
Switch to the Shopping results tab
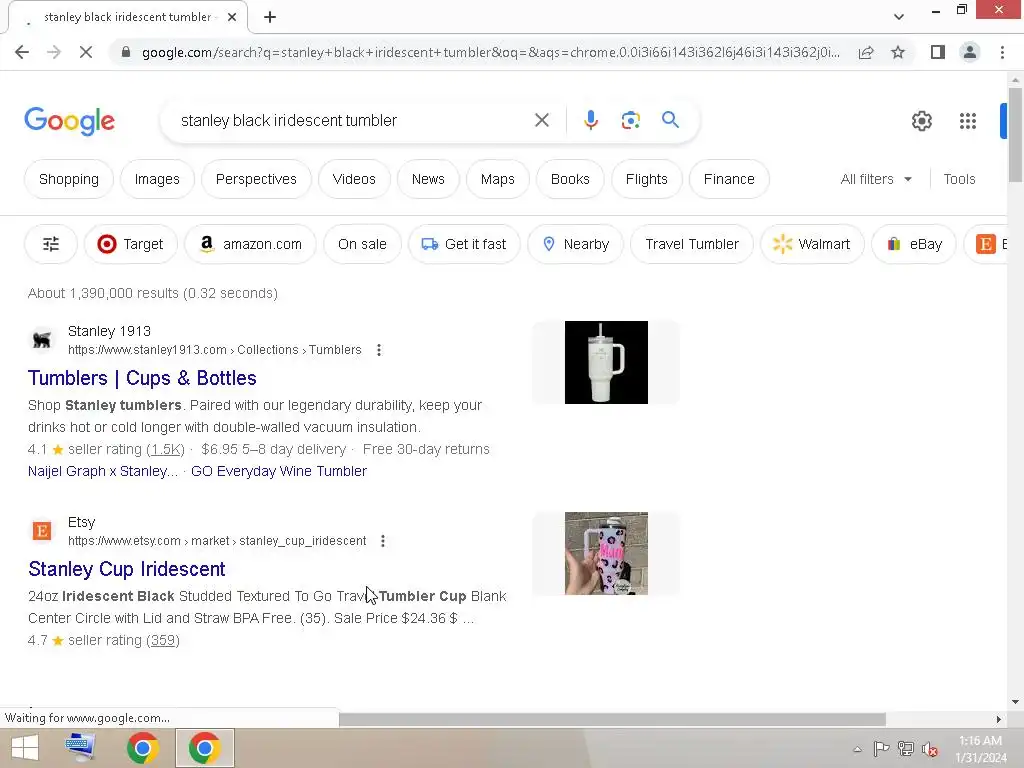(69, 179)
